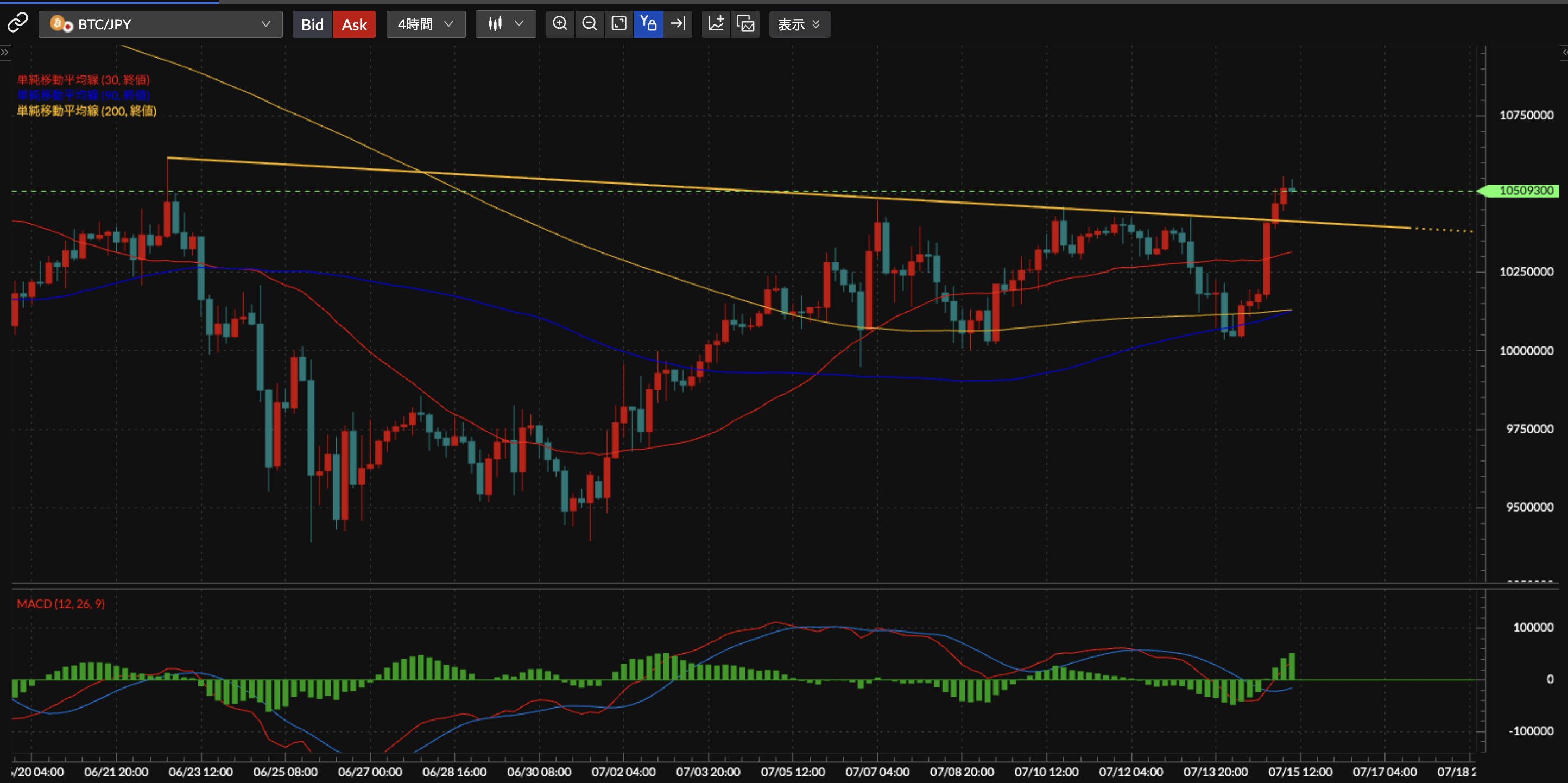Screen dimensions: 1568x783
Task: Click the 10250000 price axis label
Action: pyautogui.click(x=1526, y=271)
